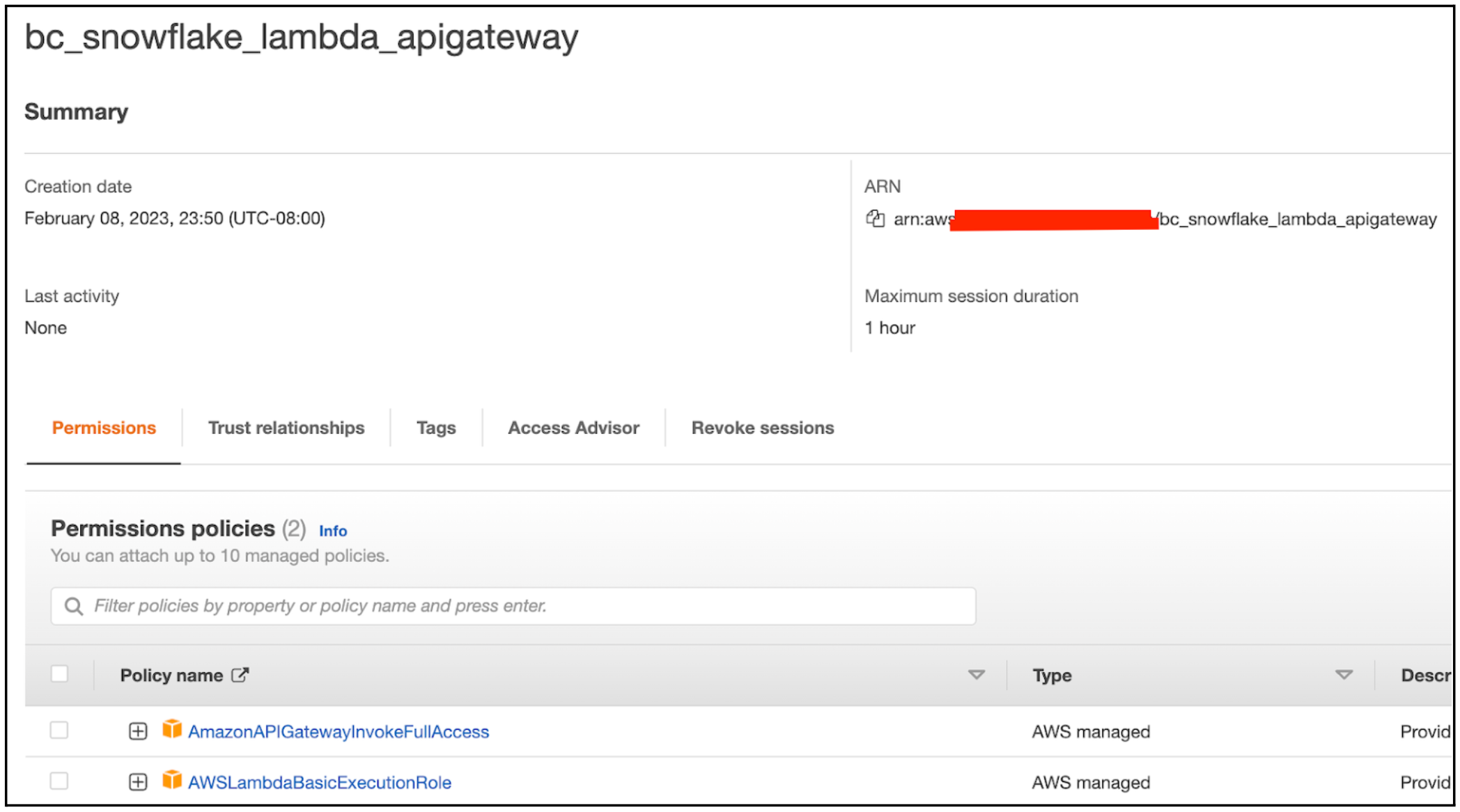Open the Revoke sessions tab

[762, 428]
